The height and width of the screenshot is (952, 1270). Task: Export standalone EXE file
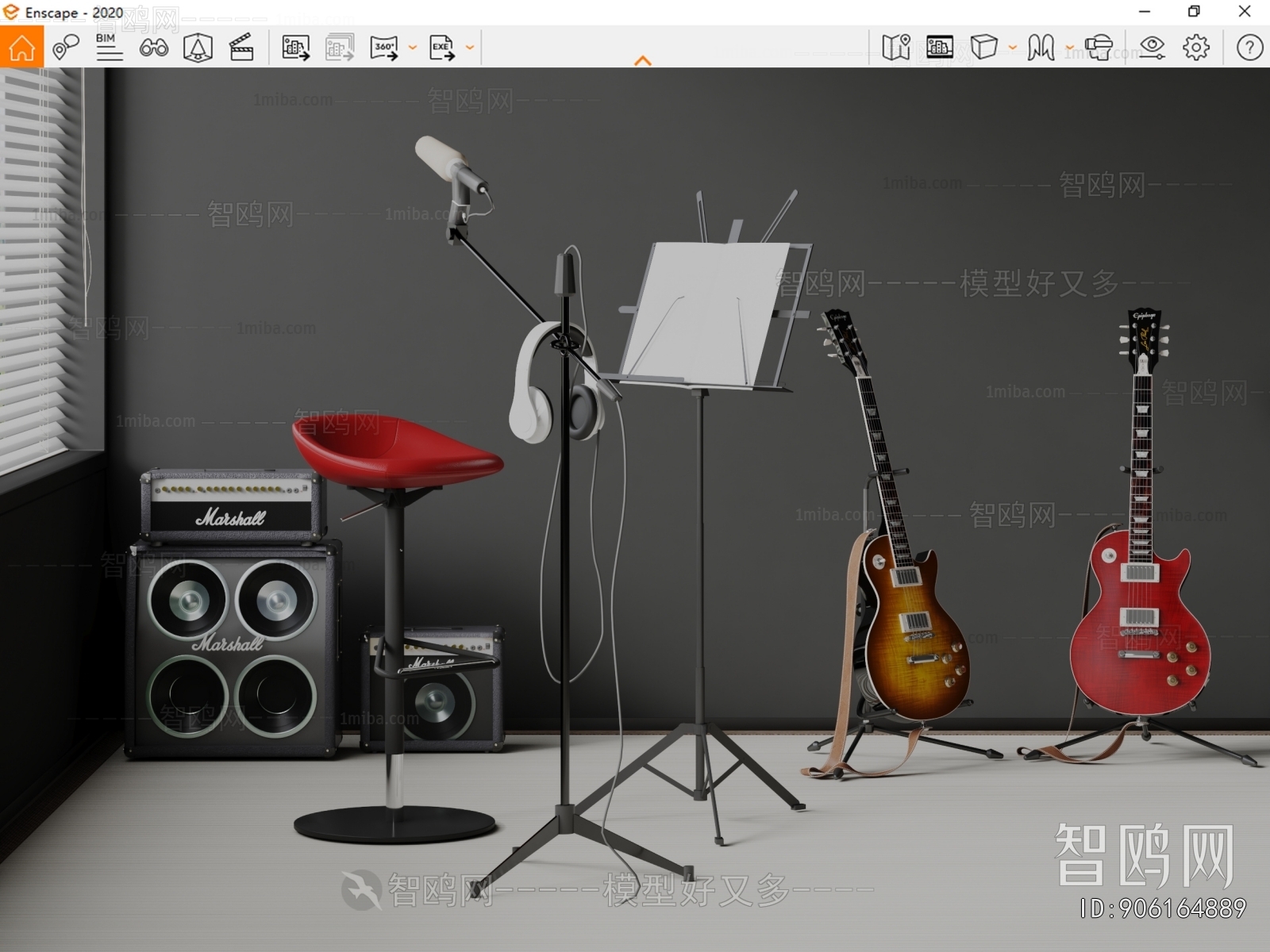[x=442, y=48]
